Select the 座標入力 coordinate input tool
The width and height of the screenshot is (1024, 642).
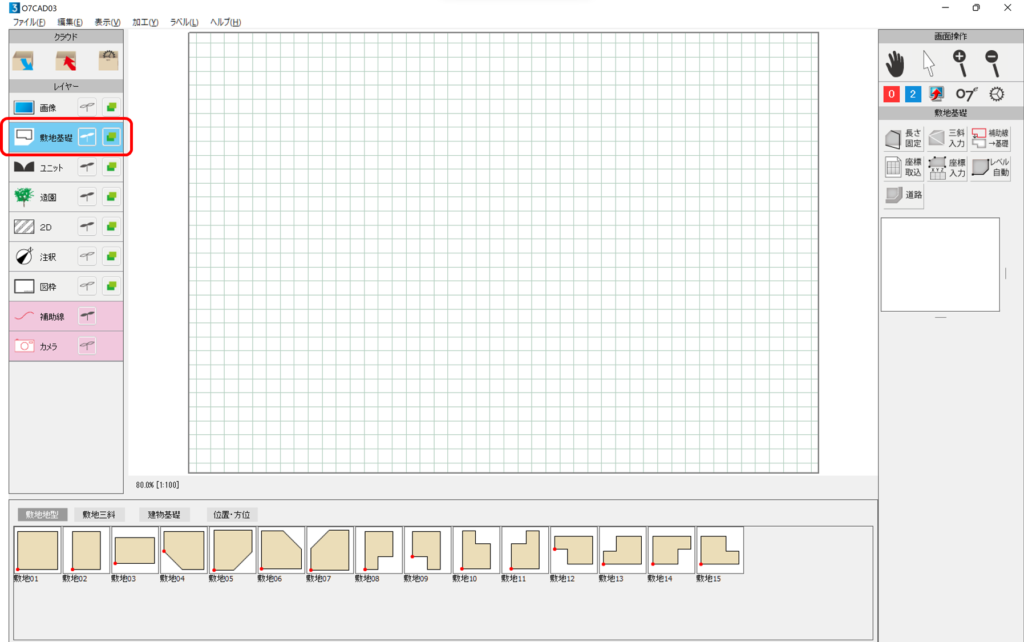point(948,167)
